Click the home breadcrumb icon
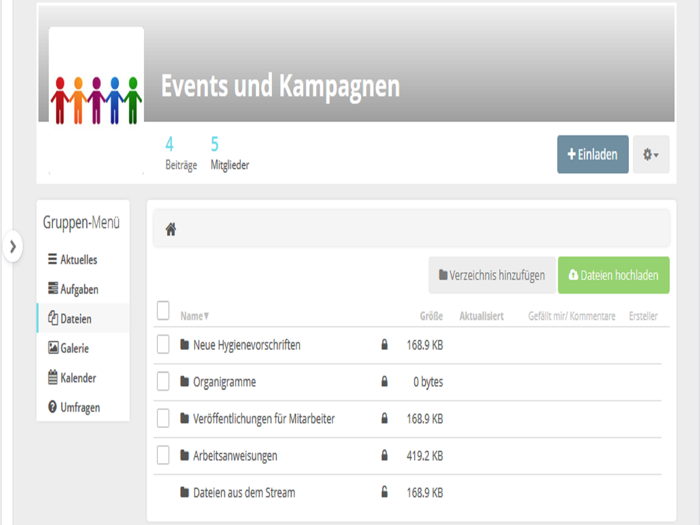This screenshot has width=700, height=525. click(171, 230)
